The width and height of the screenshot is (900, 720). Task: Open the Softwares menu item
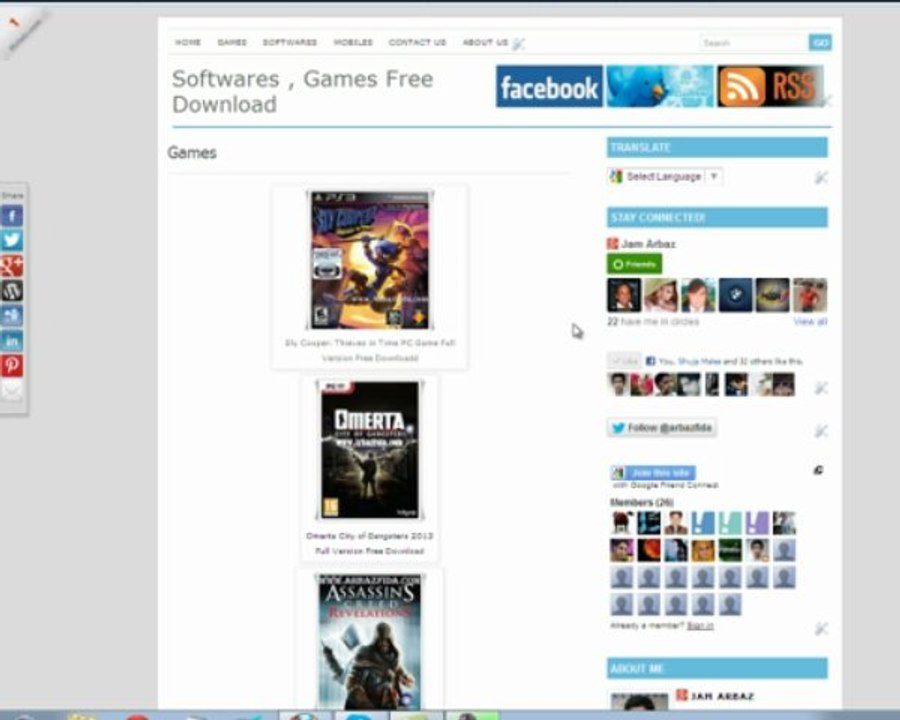point(290,42)
